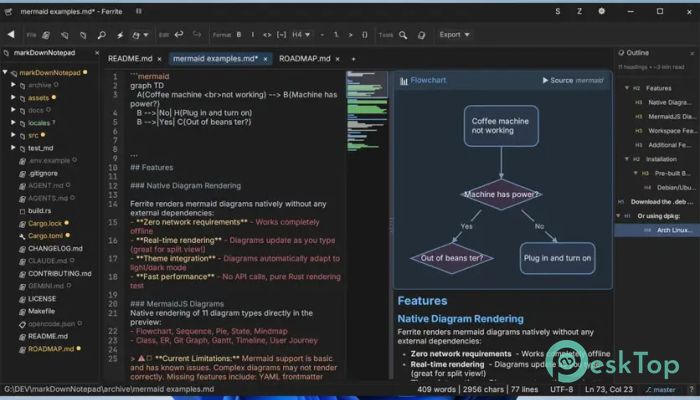Screen dimensions: 700x400
Task: Switch to the ROADMAP.md tab
Action: tap(305, 58)
